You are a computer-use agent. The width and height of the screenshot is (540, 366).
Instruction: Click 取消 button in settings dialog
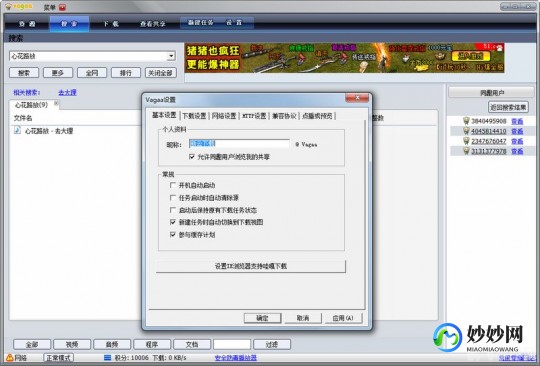coord(303,318)
